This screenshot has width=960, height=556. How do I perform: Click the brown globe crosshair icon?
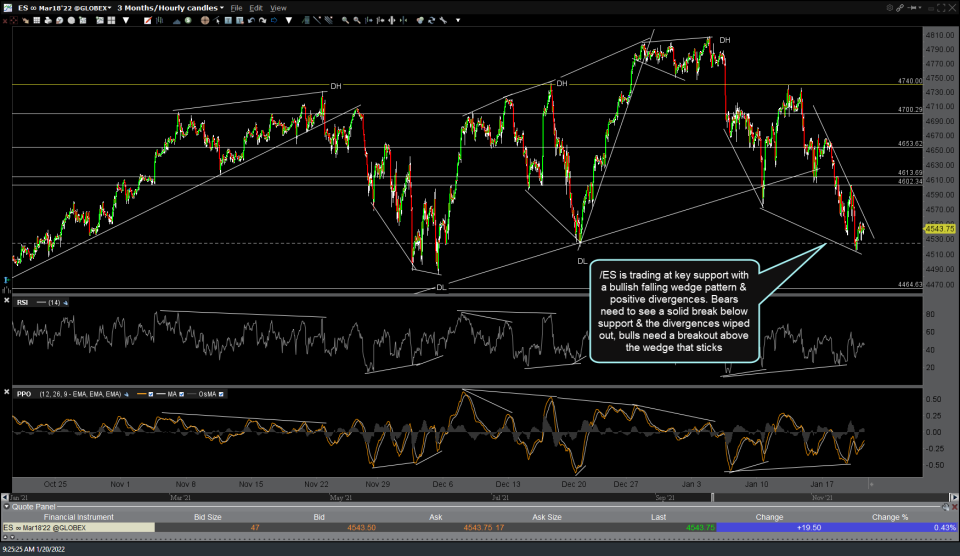tap(205, 20)
